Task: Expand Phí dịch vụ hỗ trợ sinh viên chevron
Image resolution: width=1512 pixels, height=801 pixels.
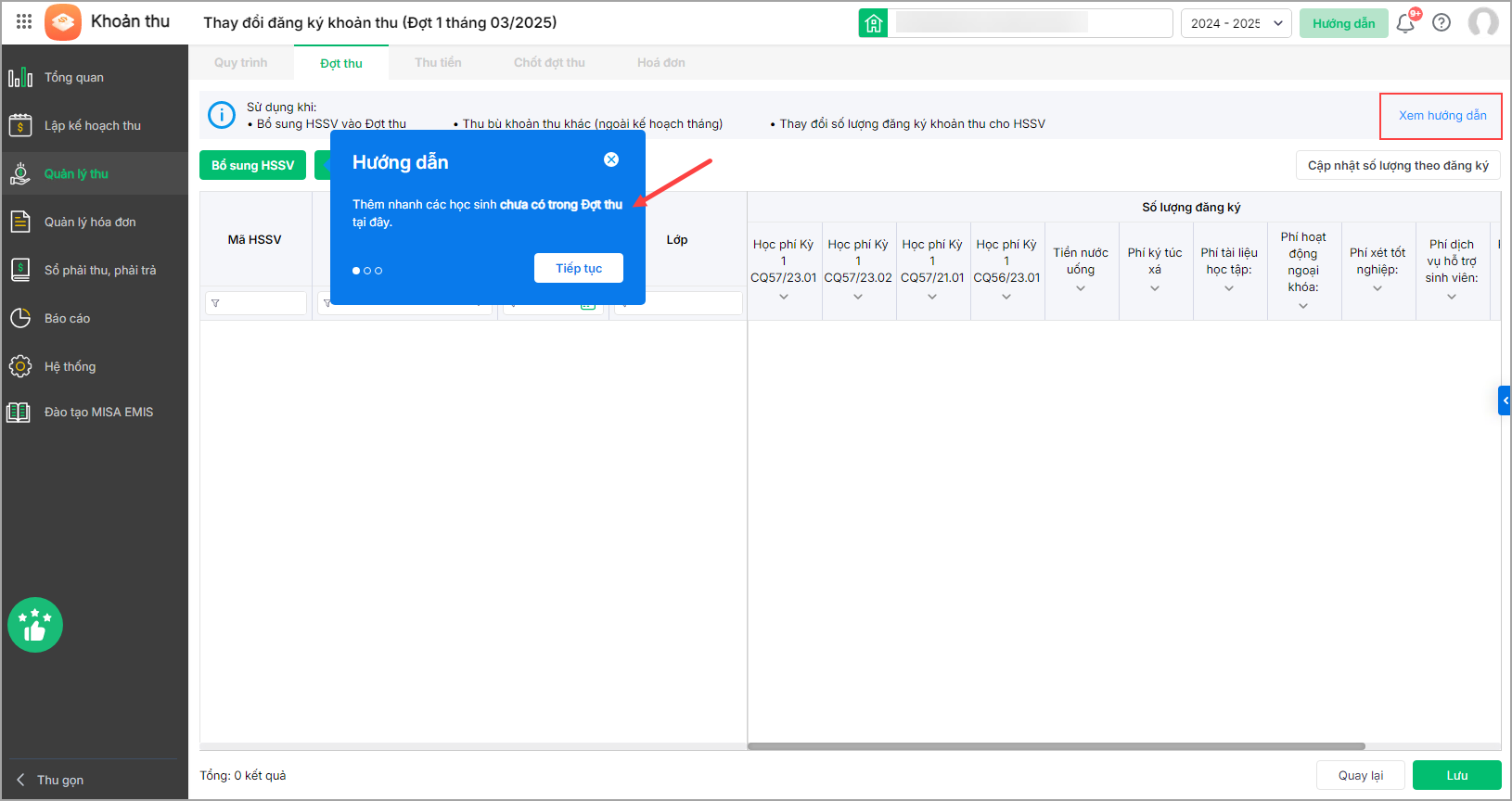Action: pyautogui.click(x=1452, y=297)
